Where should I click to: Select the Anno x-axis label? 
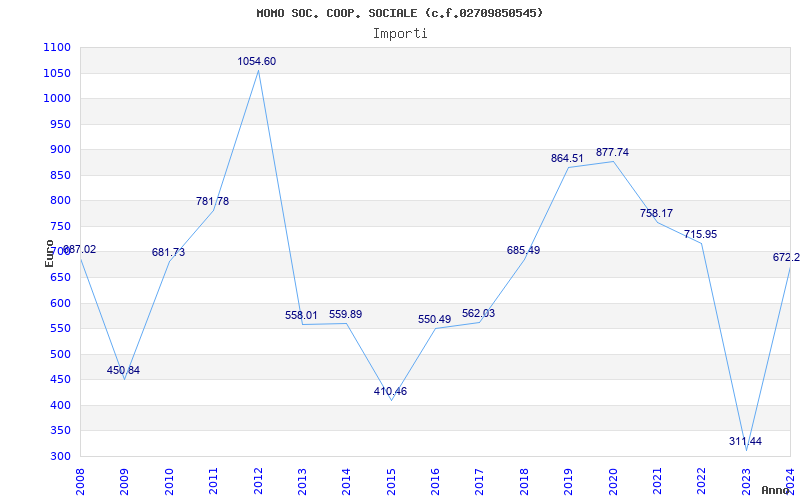coord(776,490)
